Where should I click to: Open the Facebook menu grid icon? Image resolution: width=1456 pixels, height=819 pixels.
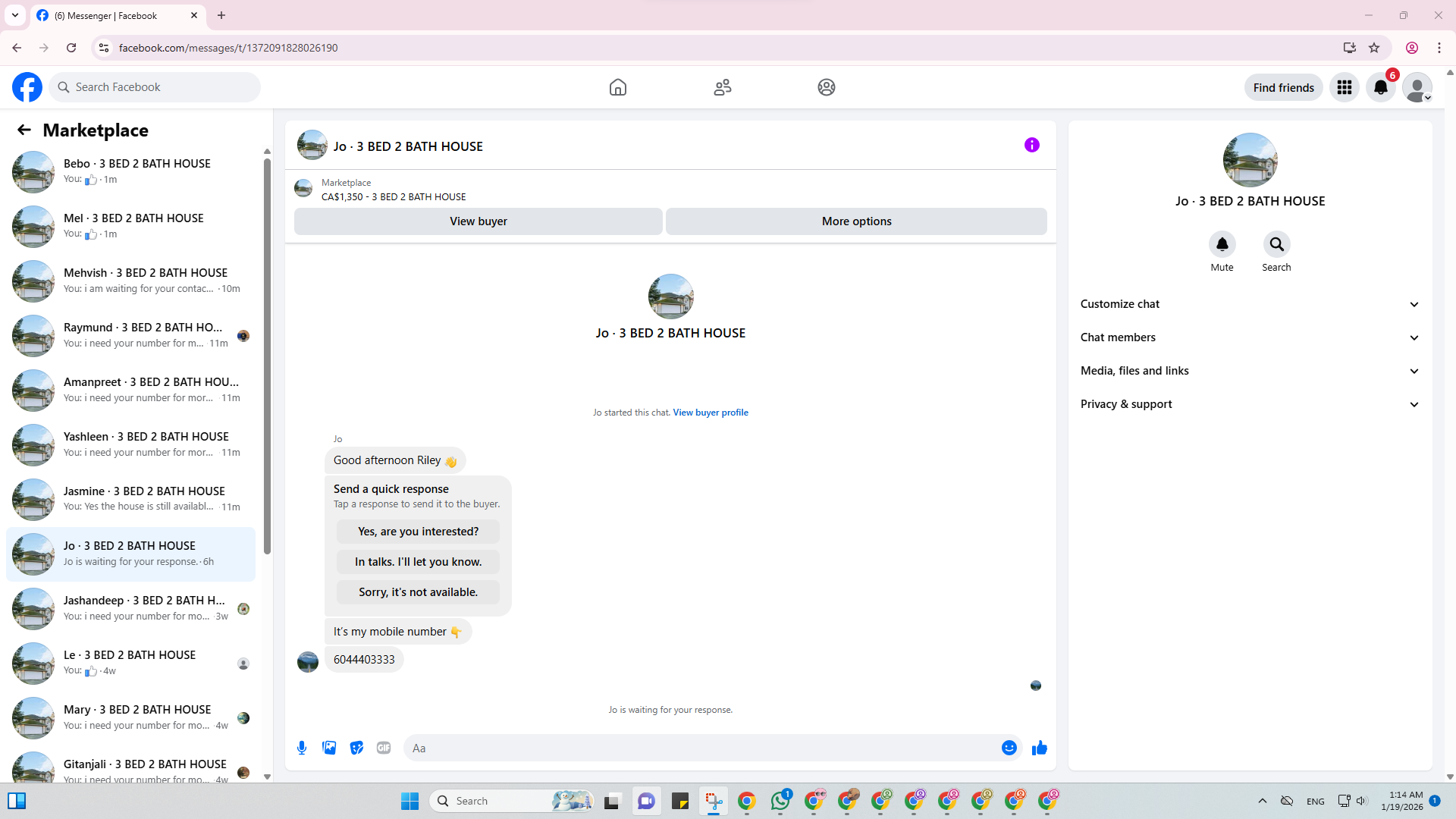point(1345,87)
